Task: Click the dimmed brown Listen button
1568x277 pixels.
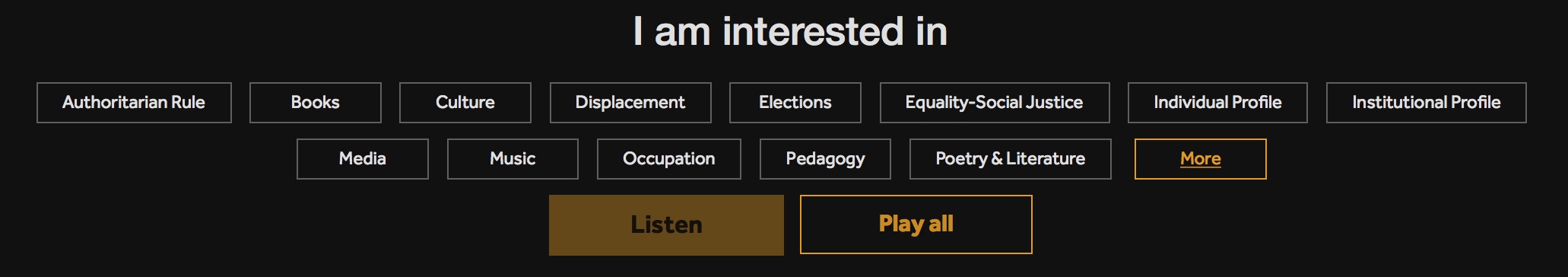Action: (666, 225)
